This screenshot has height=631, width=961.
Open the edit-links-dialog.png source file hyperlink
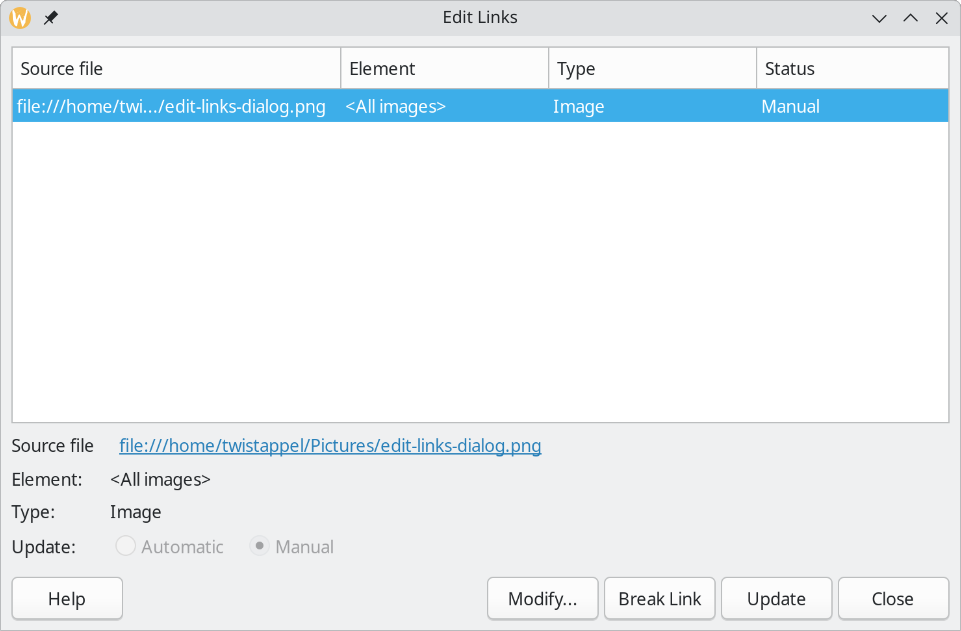[x=330, y=446]
